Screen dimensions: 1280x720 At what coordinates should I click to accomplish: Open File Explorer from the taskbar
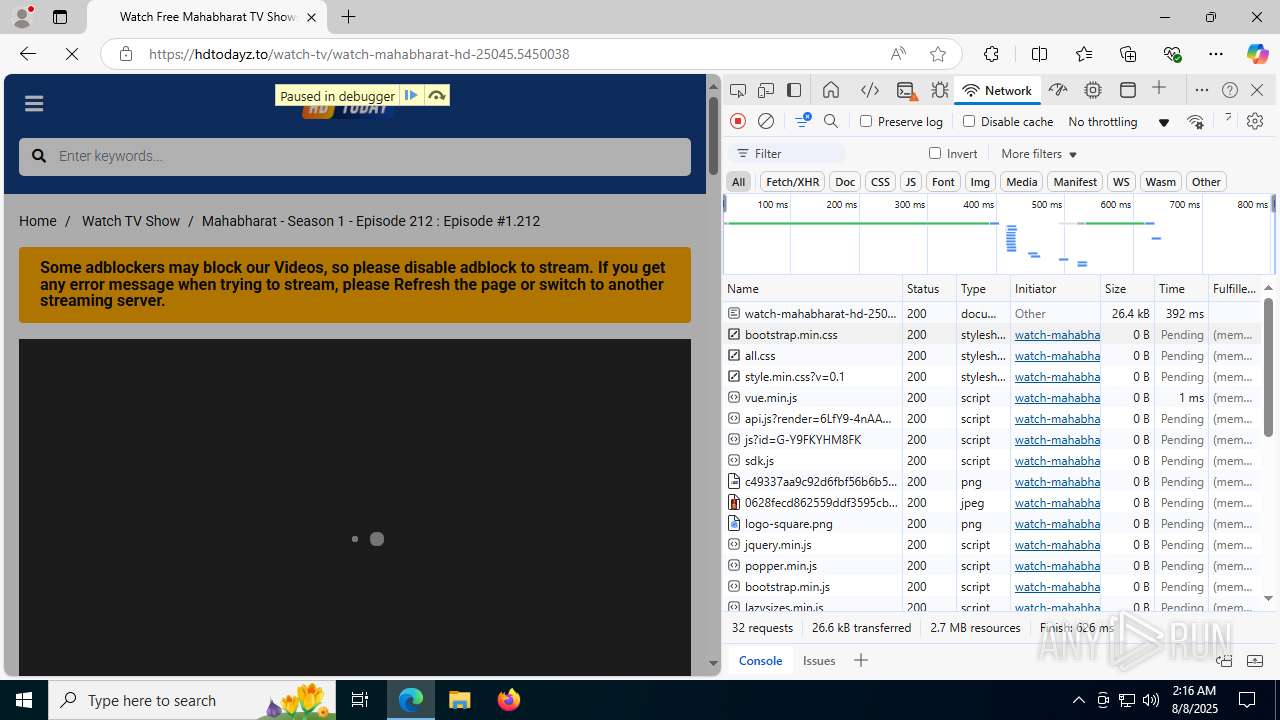460,700
